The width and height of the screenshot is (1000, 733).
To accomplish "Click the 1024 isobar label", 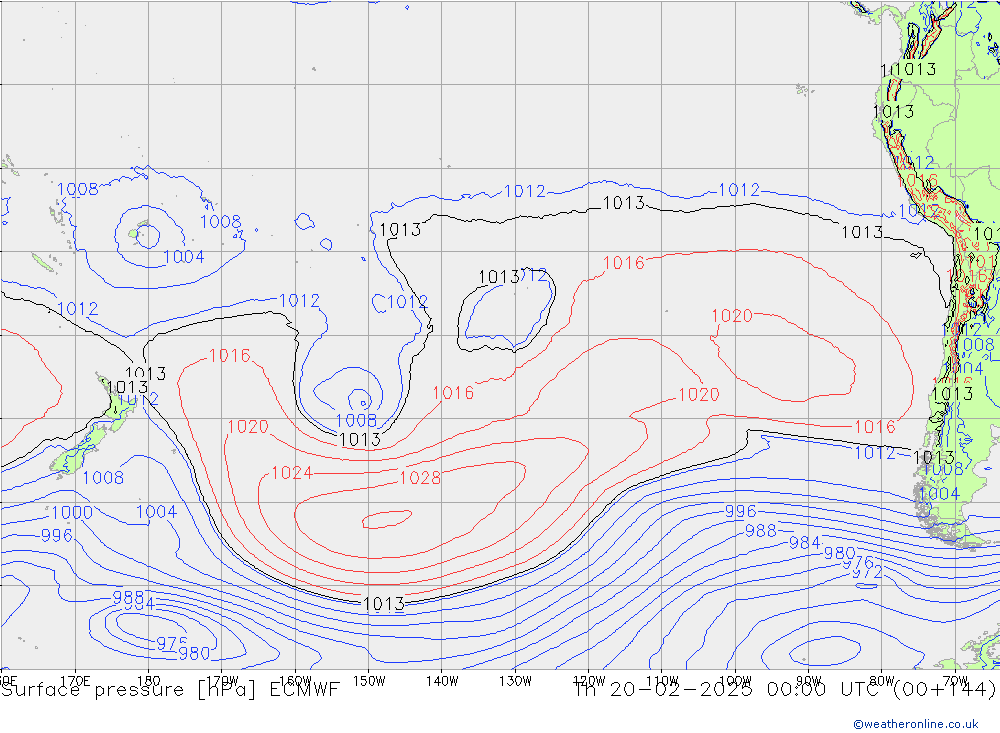I will coord(292,473).
